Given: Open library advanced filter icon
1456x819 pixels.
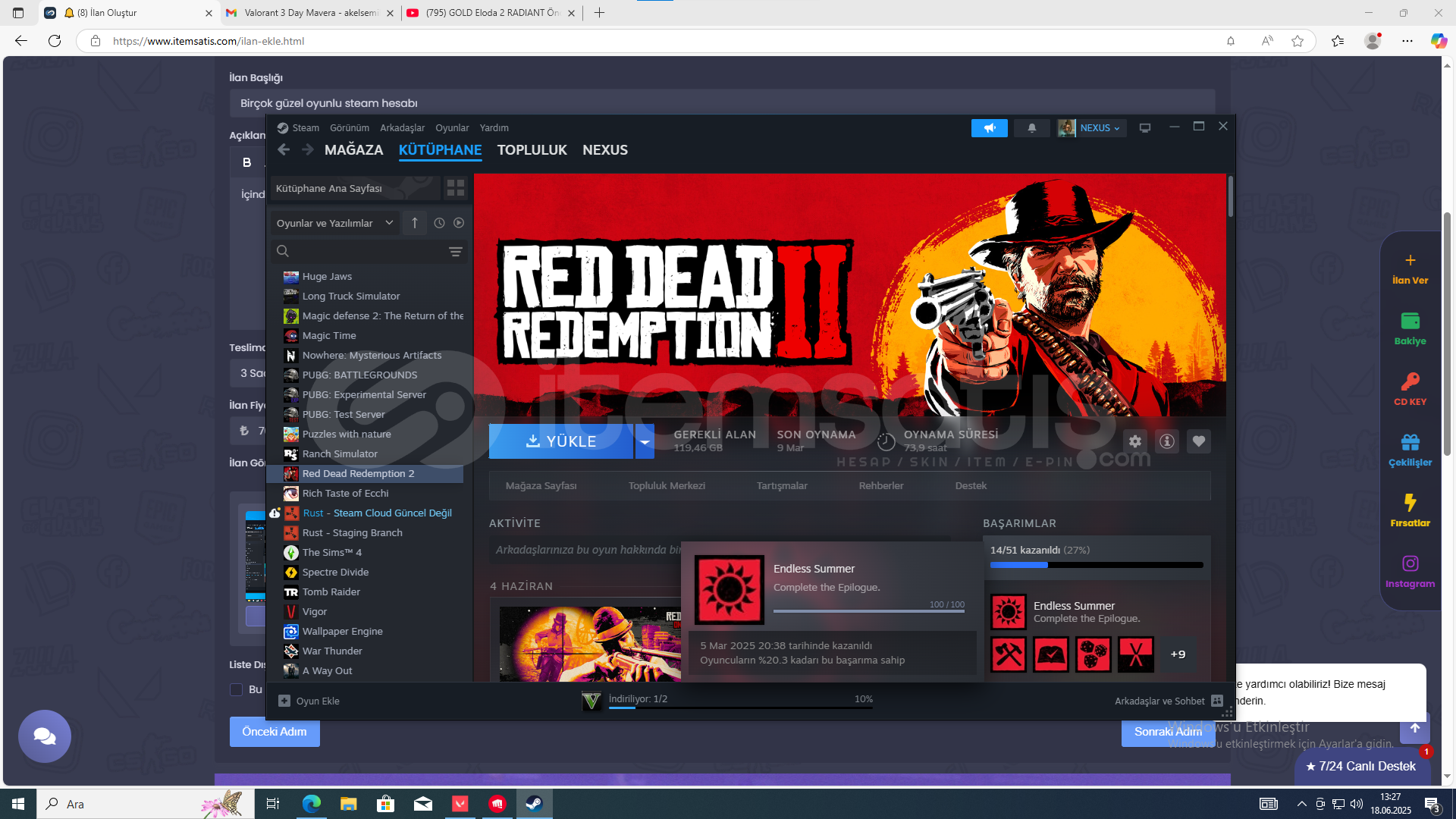Looking at the screenshot, I should click(456, 252).
